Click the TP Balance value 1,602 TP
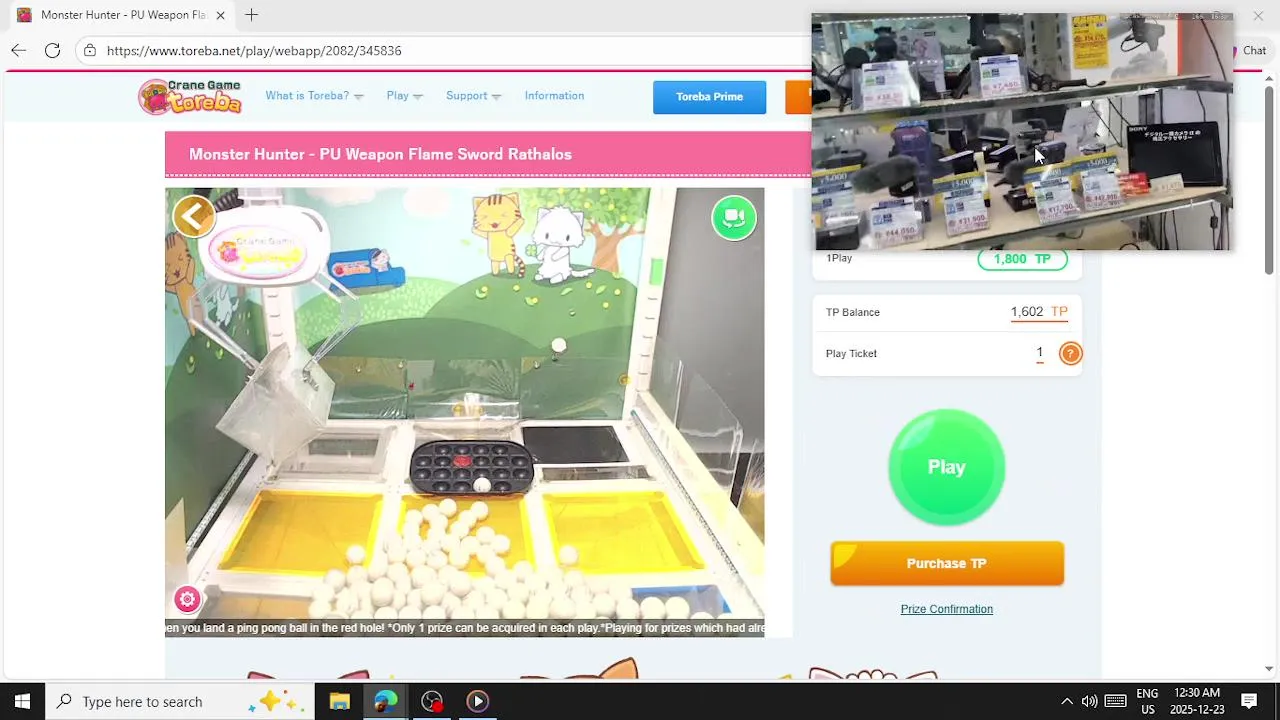The image size is (1280, 720). pos(1039,312)
